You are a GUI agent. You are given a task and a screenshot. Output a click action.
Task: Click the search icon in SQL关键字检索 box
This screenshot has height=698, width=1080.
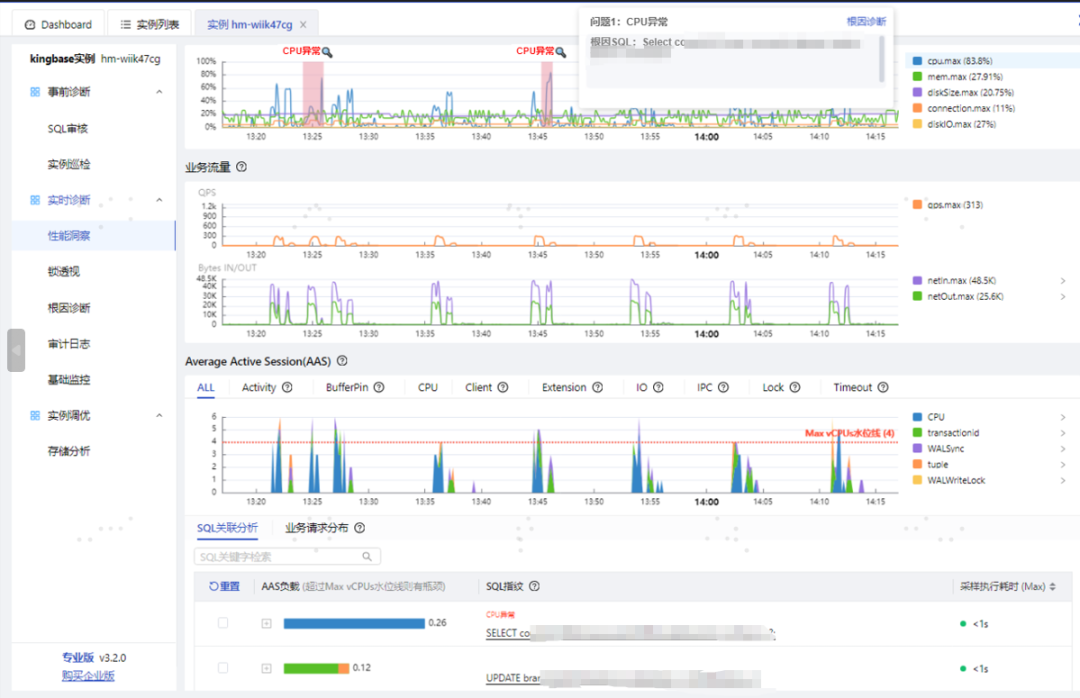[x=367, y=556]
